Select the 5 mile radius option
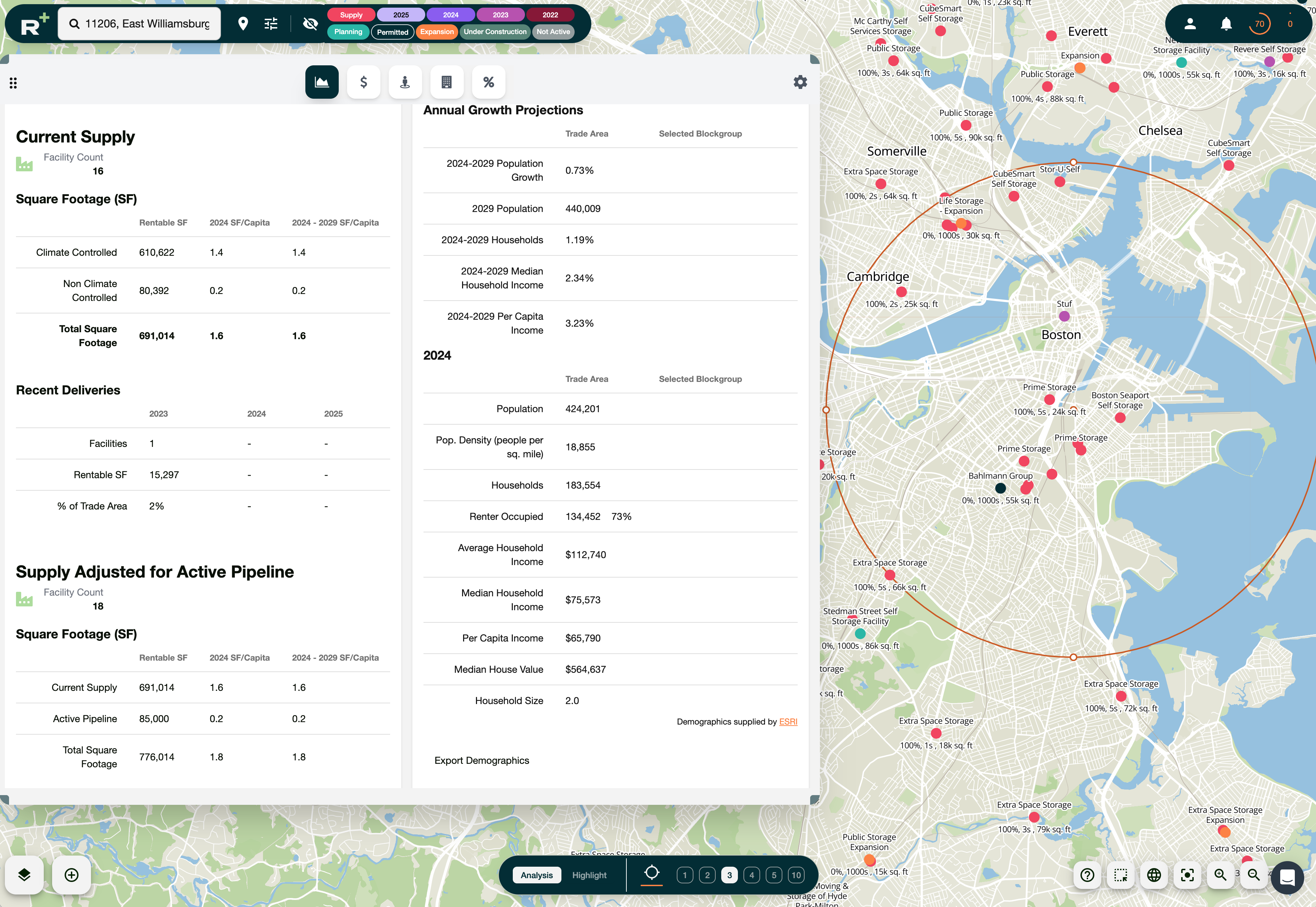Image resolution: width=1316 pixels, height=907 pixels. 774,875
